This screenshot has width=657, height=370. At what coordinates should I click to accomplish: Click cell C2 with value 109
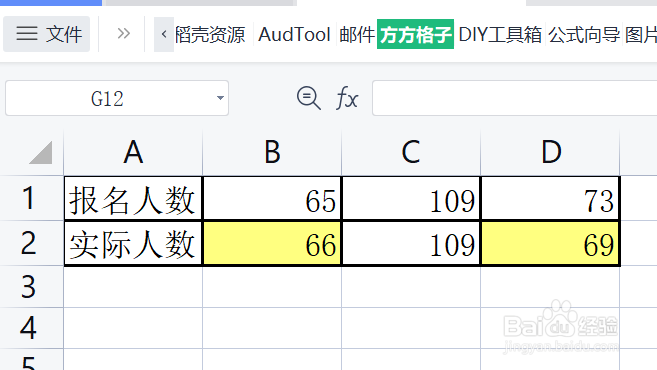click(x=411, y=243)
